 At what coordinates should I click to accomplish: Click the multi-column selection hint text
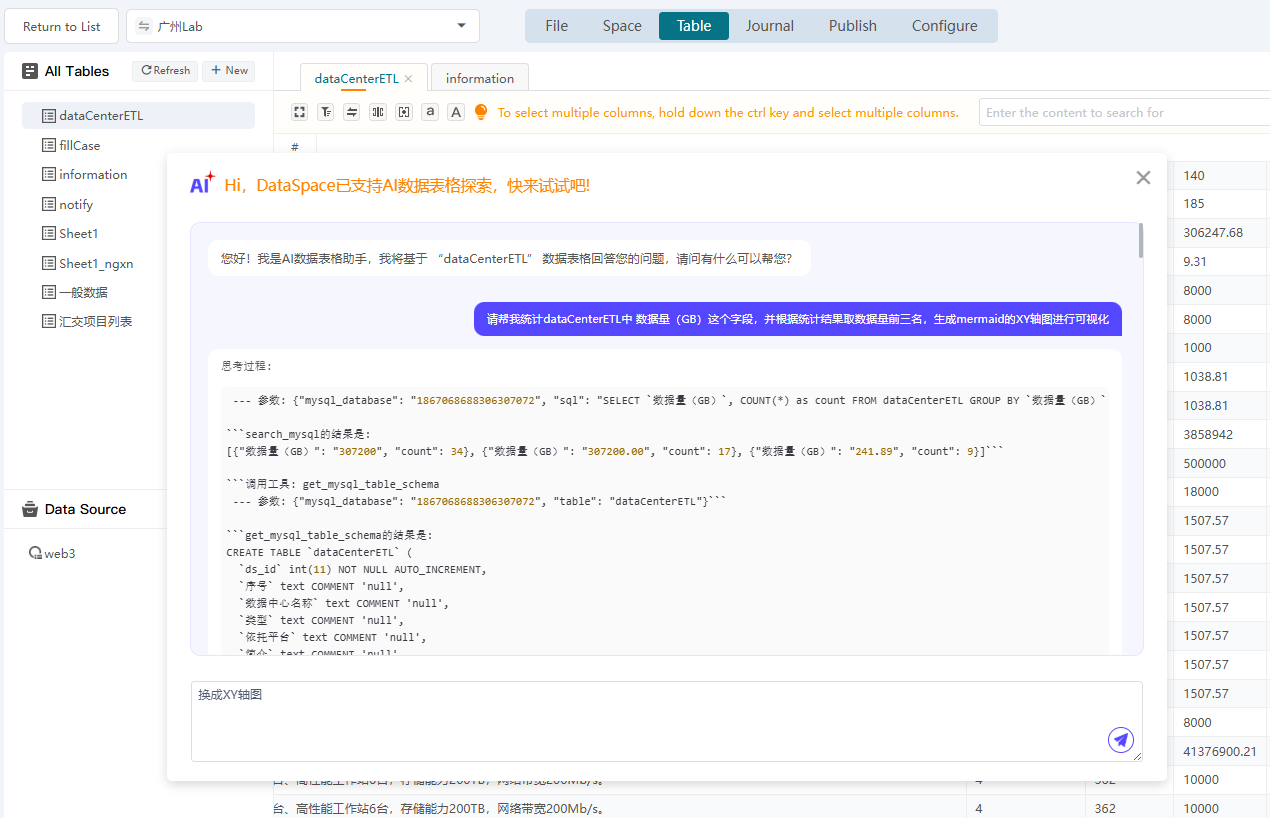(x=728, y=112)
